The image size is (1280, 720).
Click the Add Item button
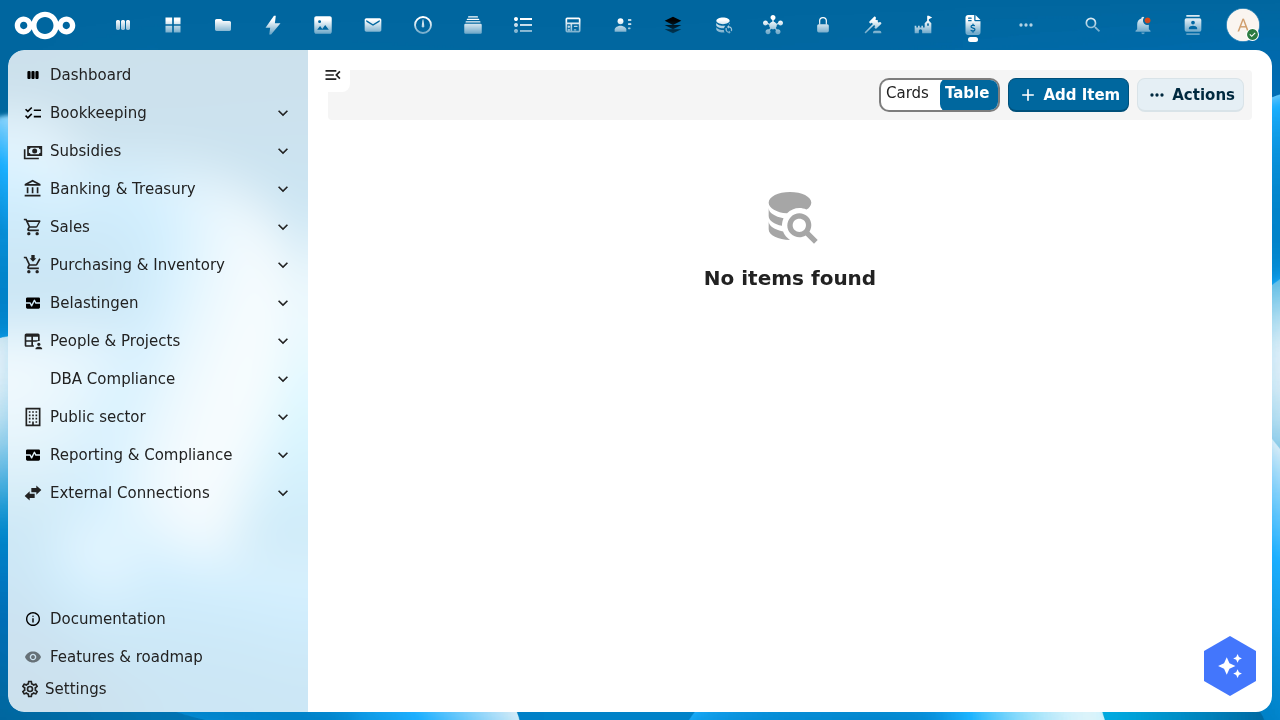click(x=1068, y=95)
